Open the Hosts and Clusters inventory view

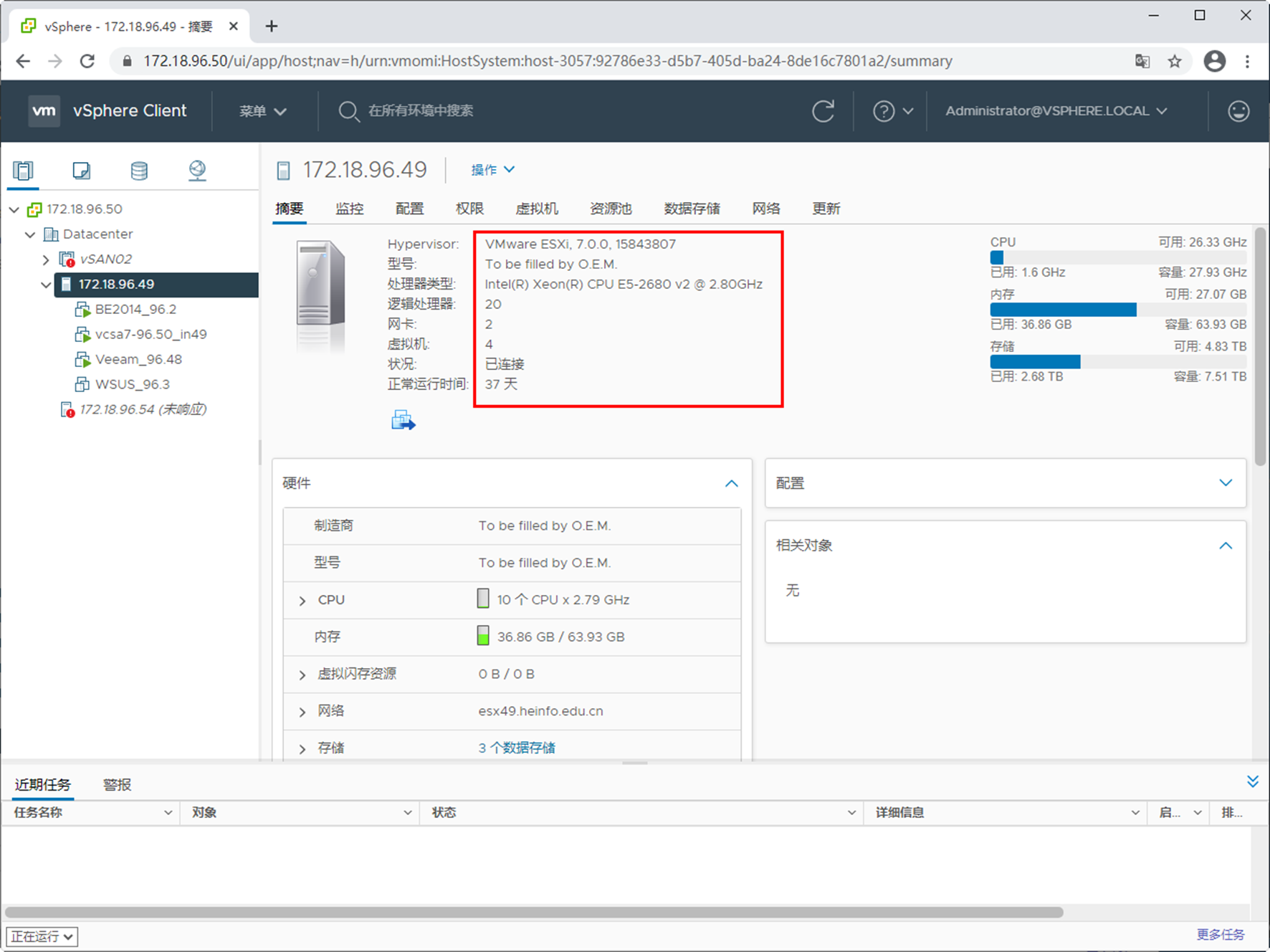pos(23,170)
